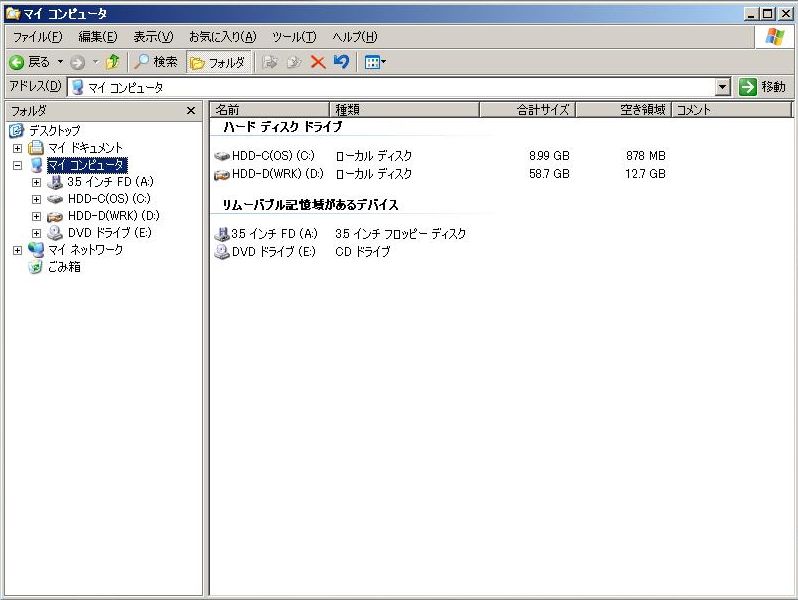Screen dimensions: 798x600
Task: Click HDD-C(OS) drive icon in file list
Action: point(222,156)
